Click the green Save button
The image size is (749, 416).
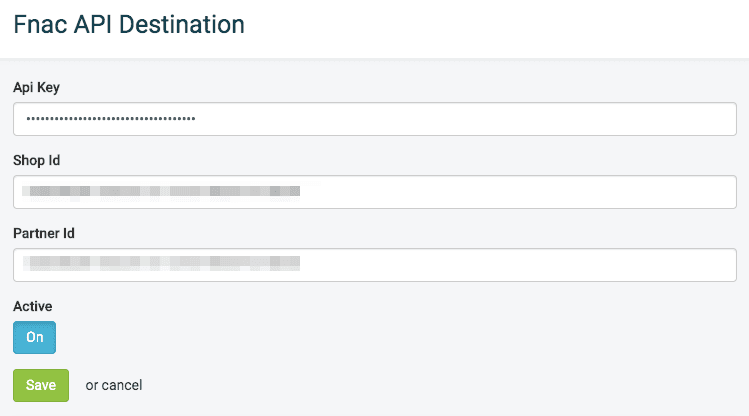tap(40, 385)
